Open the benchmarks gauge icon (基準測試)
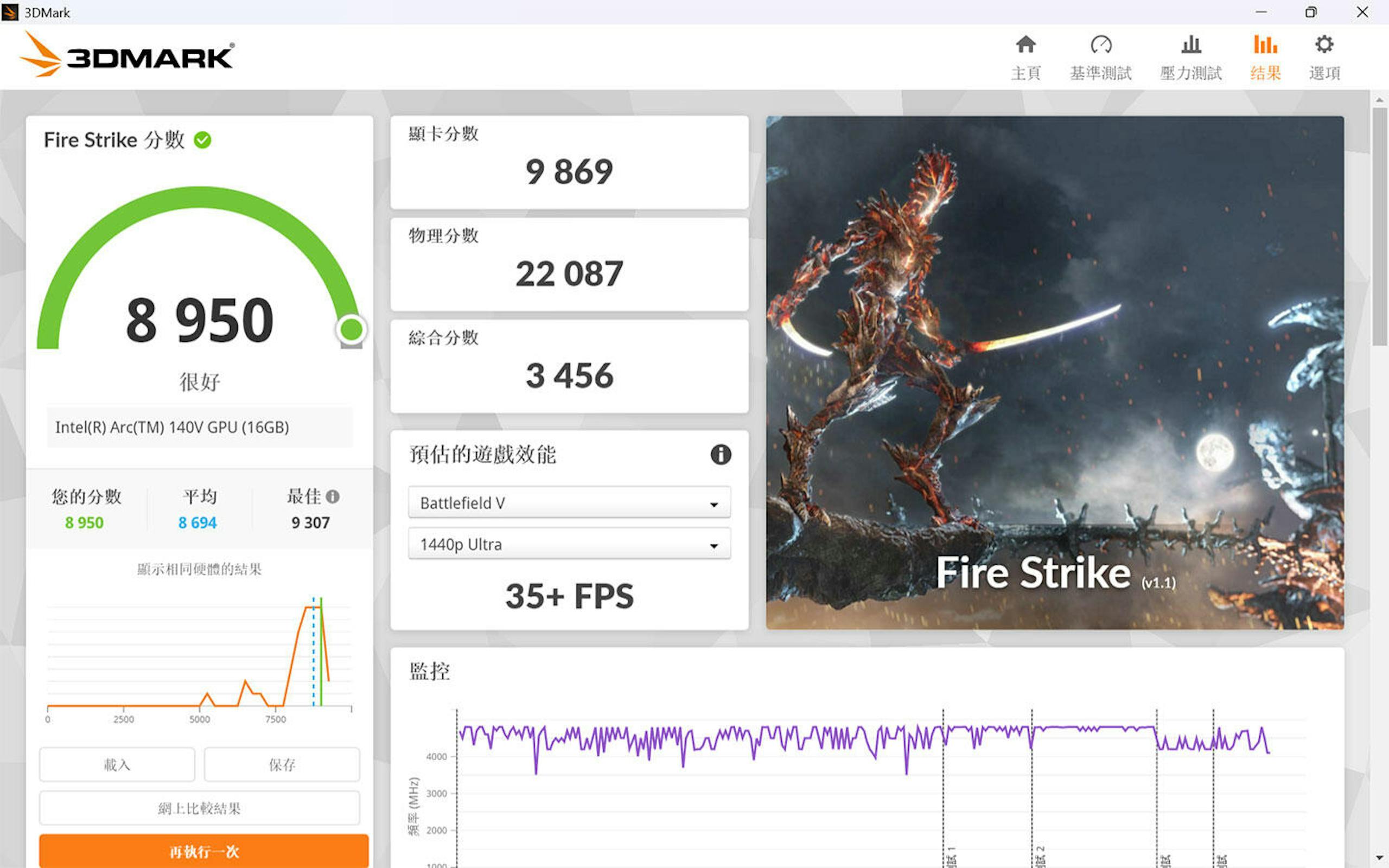Screen dimensions: 1389x868 click(1101, 45)
